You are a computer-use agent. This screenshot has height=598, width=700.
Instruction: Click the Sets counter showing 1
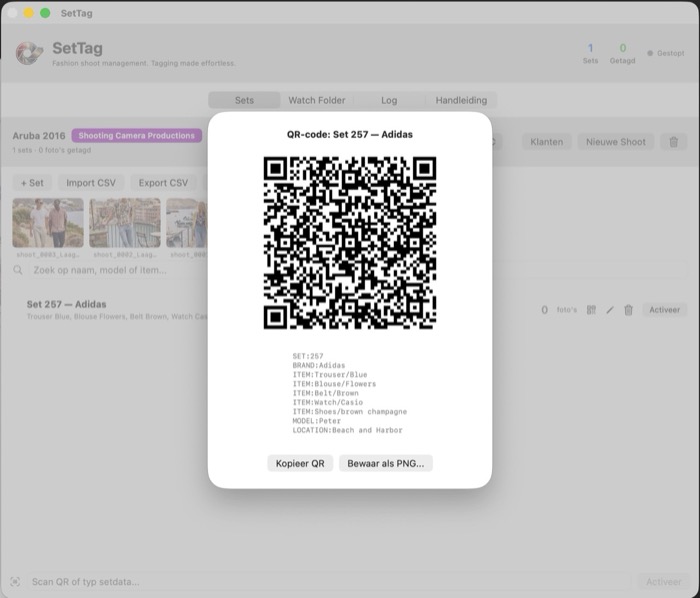[x=590, y=53]
